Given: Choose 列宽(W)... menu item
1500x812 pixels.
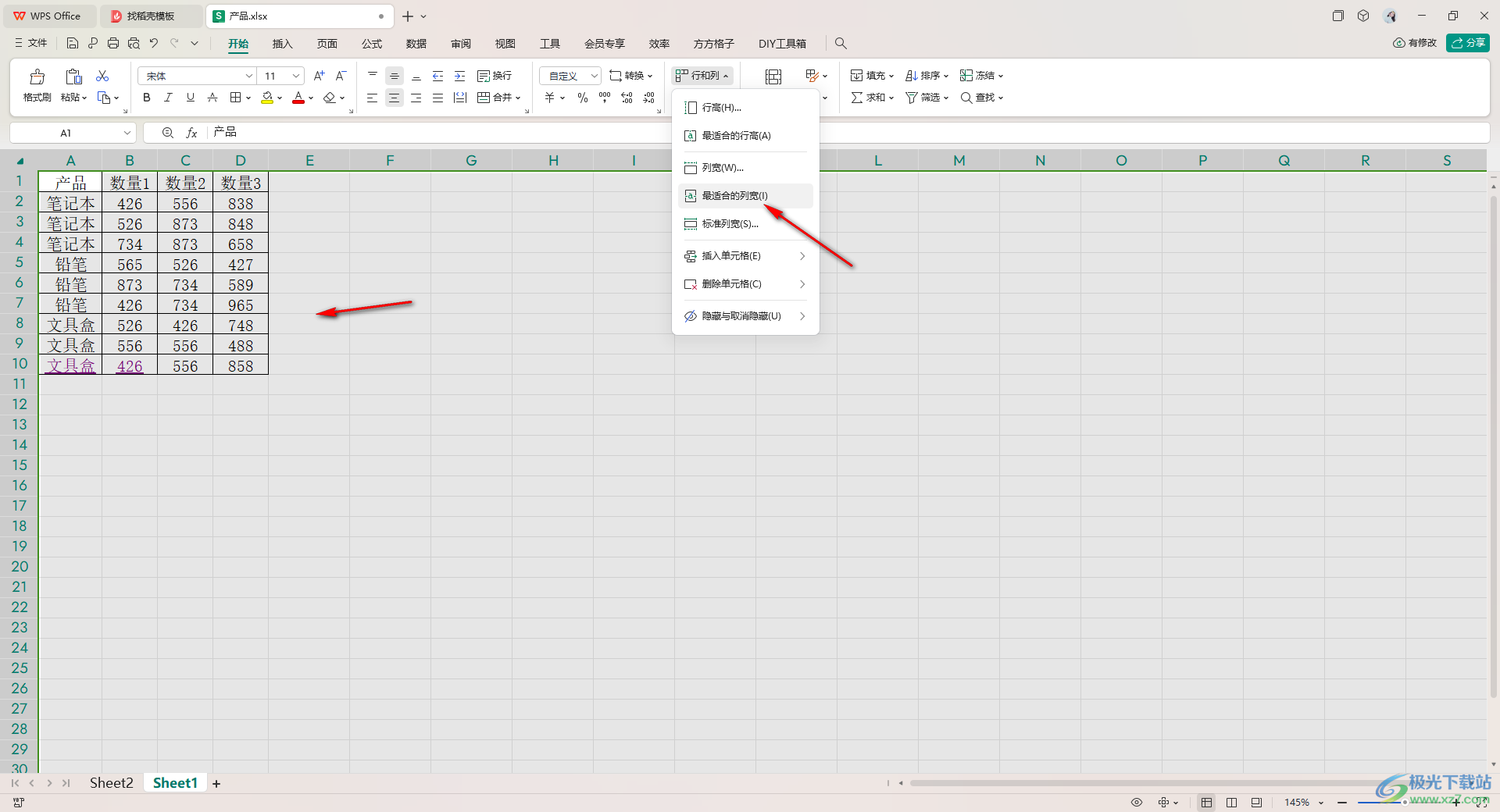Looking at the screenshot, I should pyautogui.click(x=745, y=168).
